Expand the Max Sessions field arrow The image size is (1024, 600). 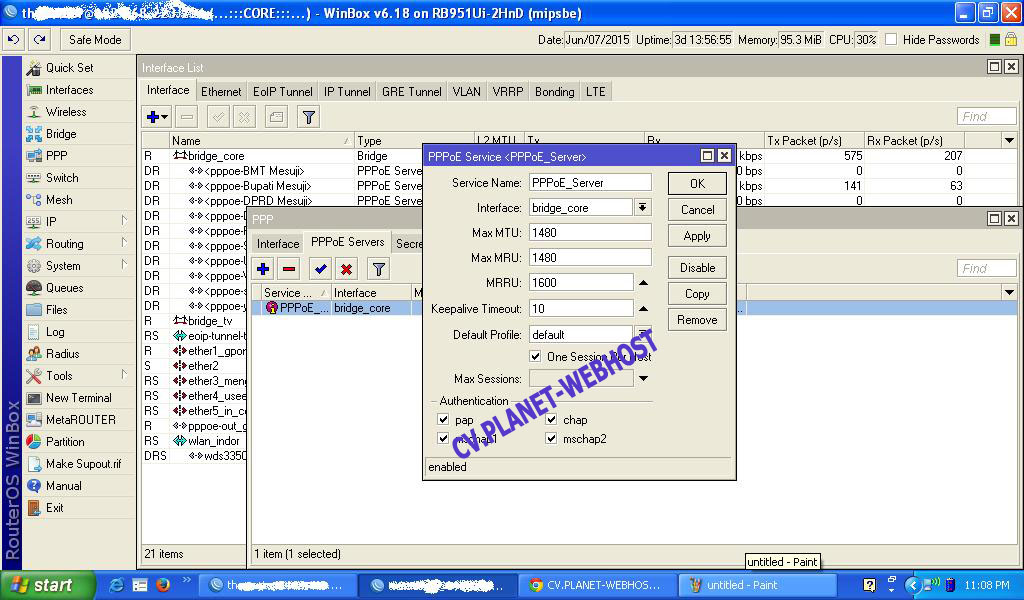coord(643,379)
